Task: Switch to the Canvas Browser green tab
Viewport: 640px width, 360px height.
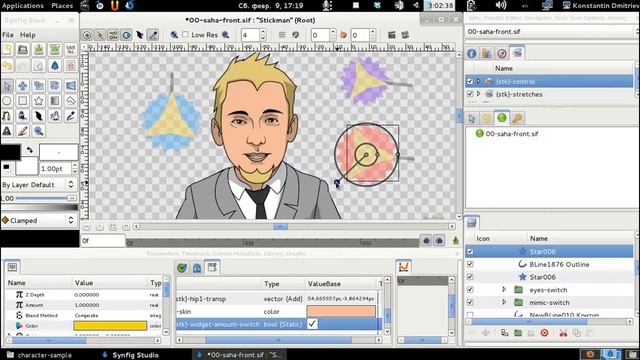Action: pyautogui.click(x=502, y=118)
